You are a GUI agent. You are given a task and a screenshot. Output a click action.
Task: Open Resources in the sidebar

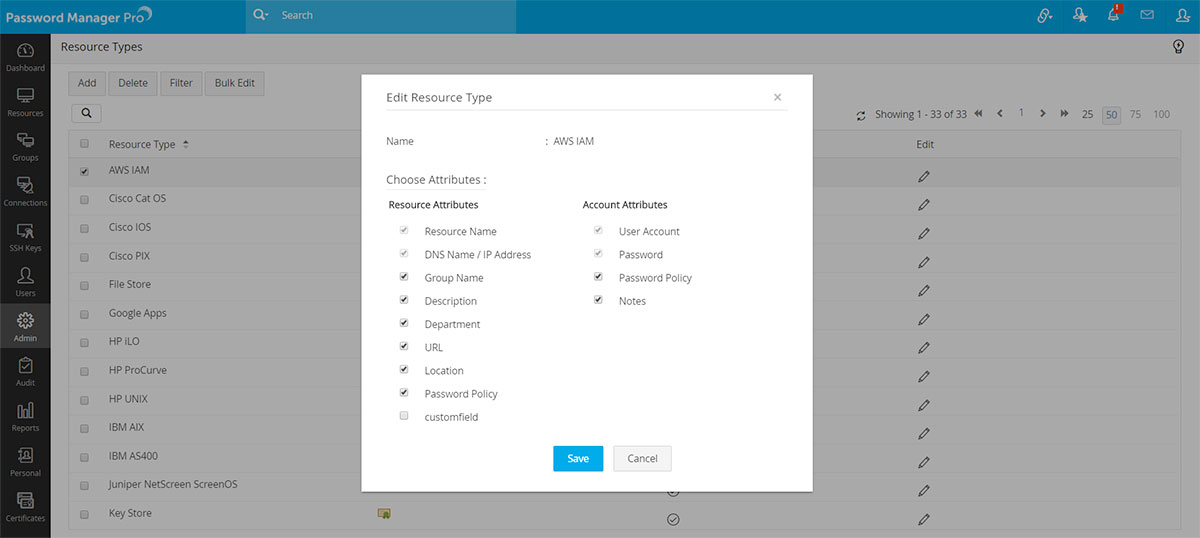point(25,102)
